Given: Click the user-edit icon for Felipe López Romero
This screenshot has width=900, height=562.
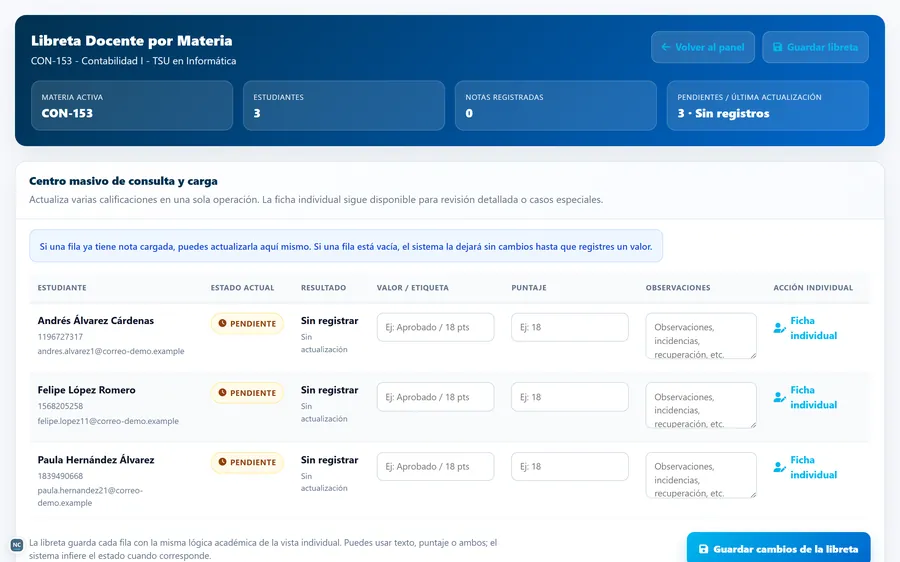Looking at the screenshot, I should click(x=779, y=397).
